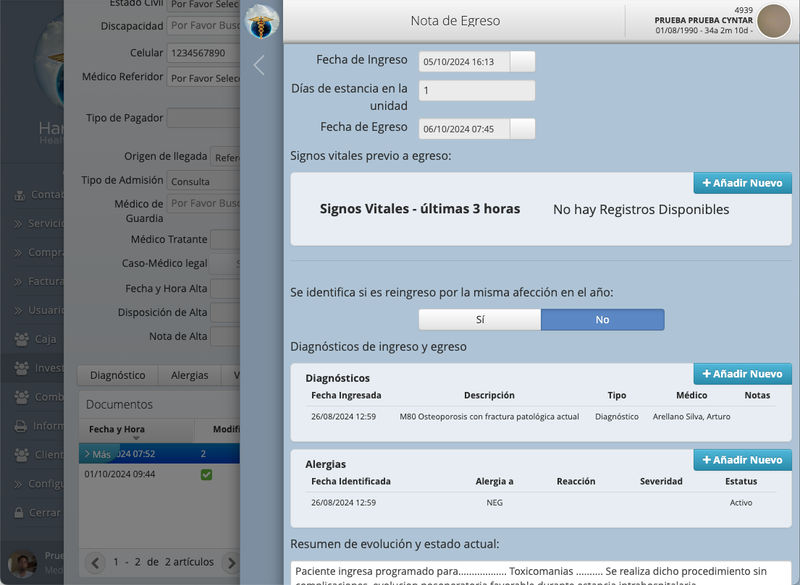The height and width of the screenshot is (585, 800).
Task: Click Añadir Nuevo in Alergias section
Action: [x=742, y=460]
